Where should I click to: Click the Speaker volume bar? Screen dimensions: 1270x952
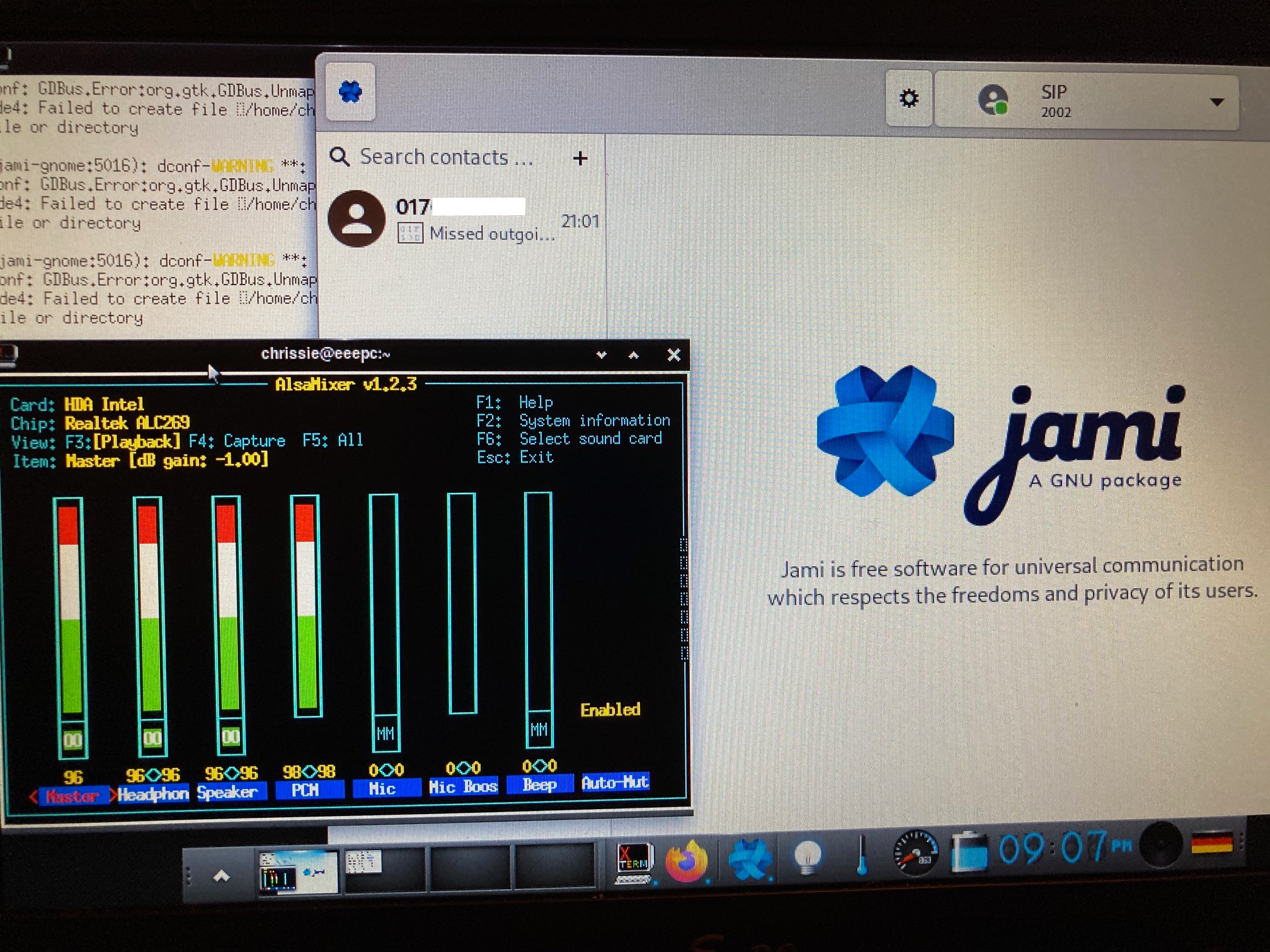point(227,606)
